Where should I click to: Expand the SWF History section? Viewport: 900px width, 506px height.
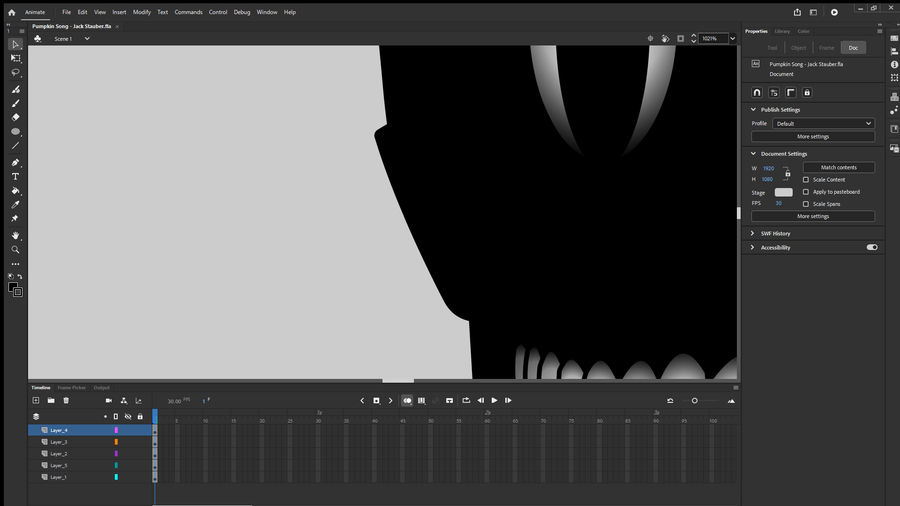tap(752, 233)
